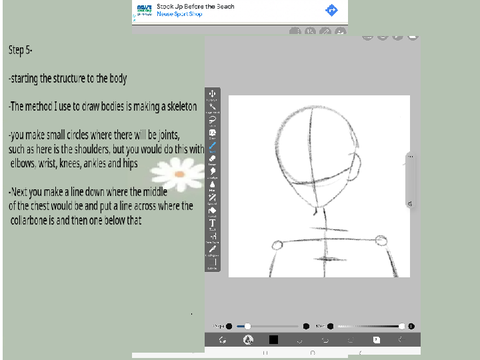Adjust the brush thickness slider
Image resolution: width=480 pixels, height=360 pixels.
click(268, 326)
